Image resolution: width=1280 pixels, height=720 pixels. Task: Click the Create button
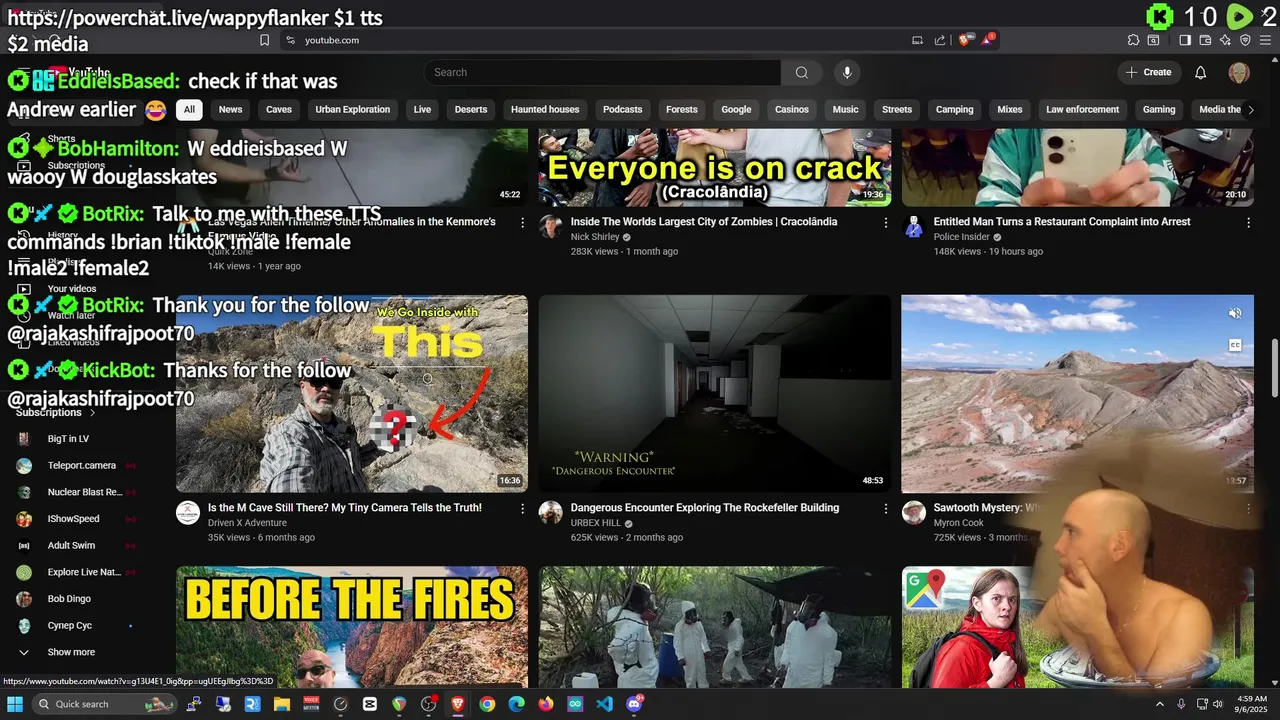(x=1148, y=72)
